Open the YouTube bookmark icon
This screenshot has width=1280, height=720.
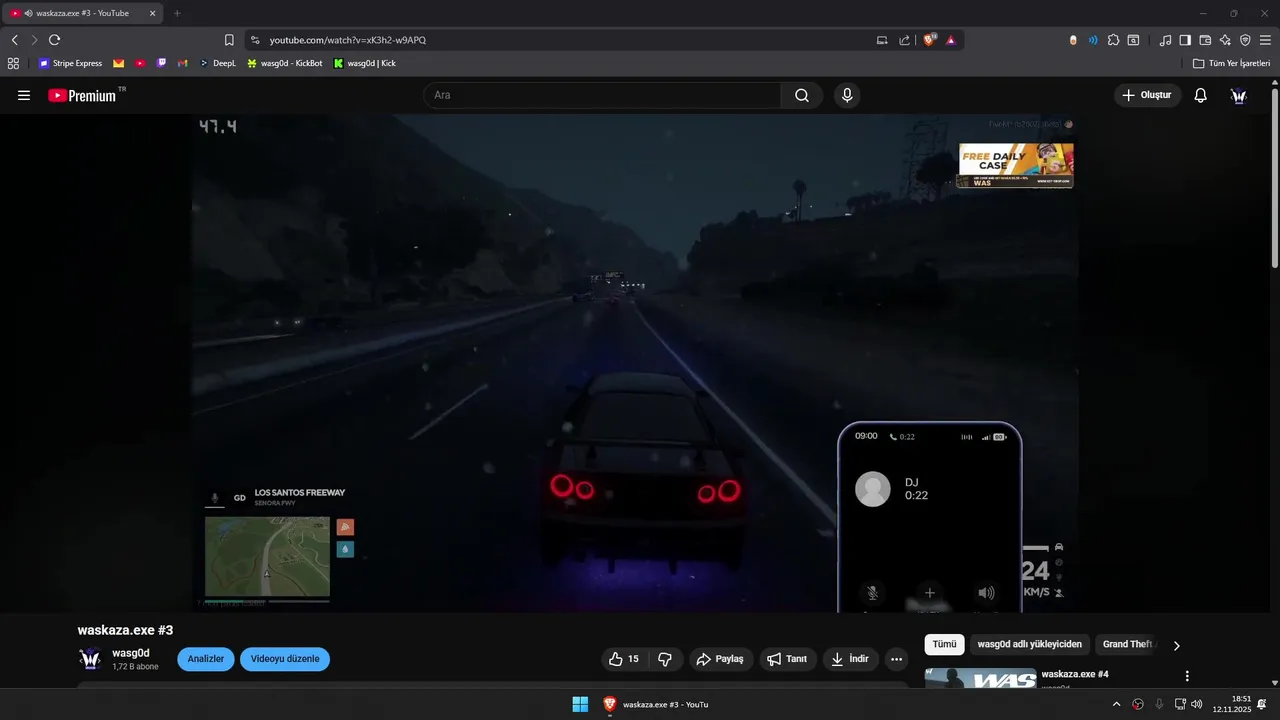point(140,63)
